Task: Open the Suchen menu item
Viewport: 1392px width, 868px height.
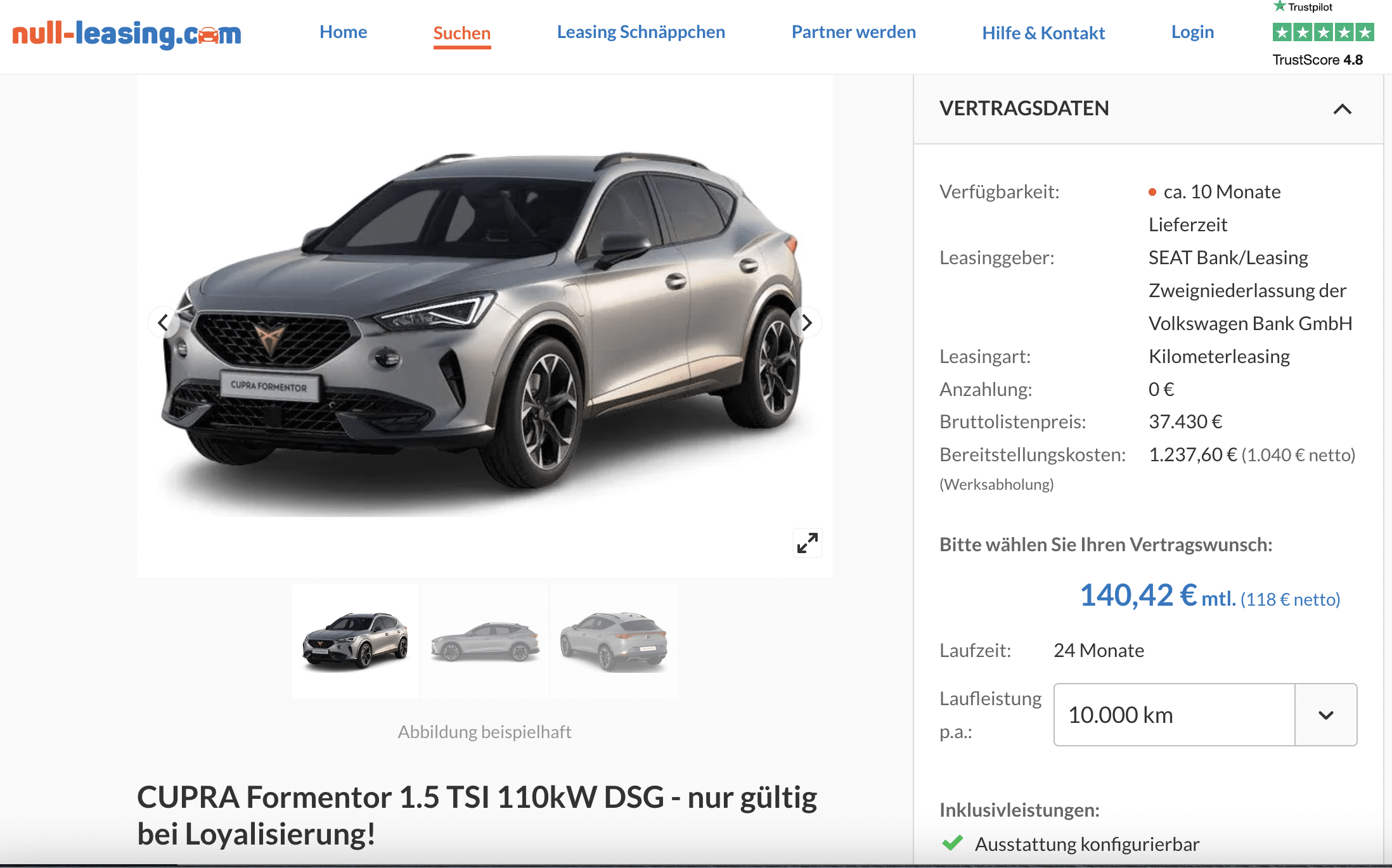Action: (462, 34)
